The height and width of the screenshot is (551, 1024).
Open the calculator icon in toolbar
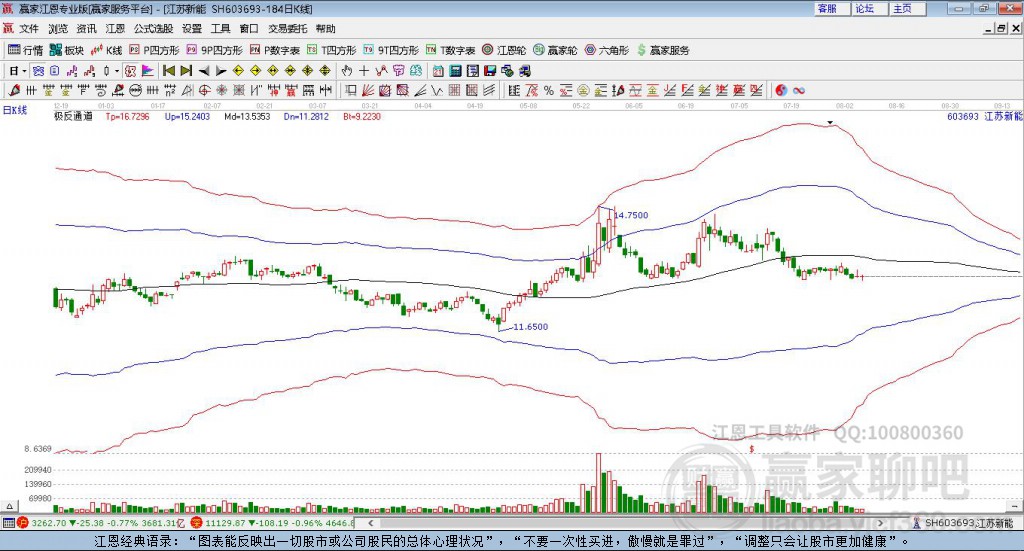pyautogui.click(x=455, y=71)
